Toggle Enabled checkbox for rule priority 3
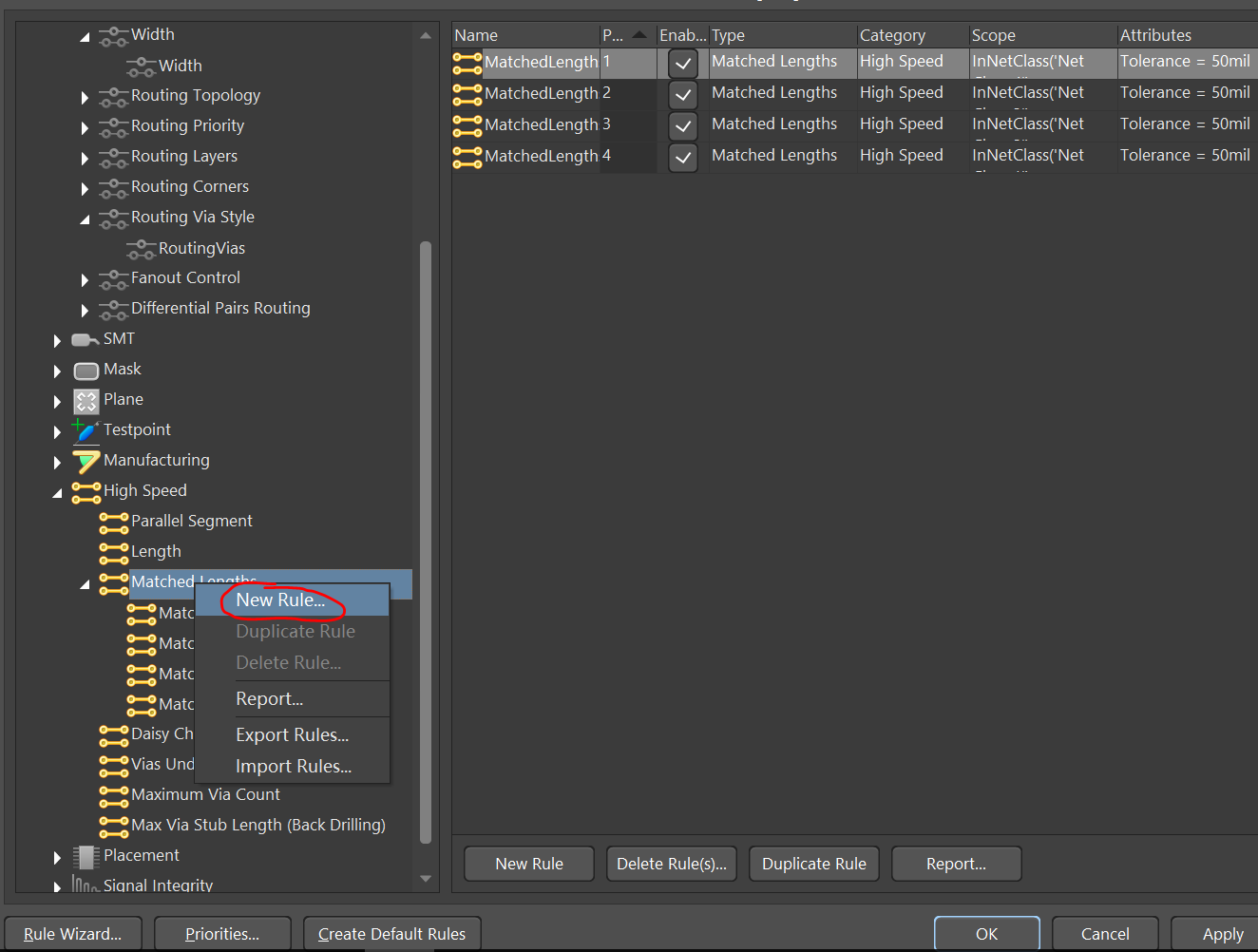The image size is (1258, 952). [683, 126]
